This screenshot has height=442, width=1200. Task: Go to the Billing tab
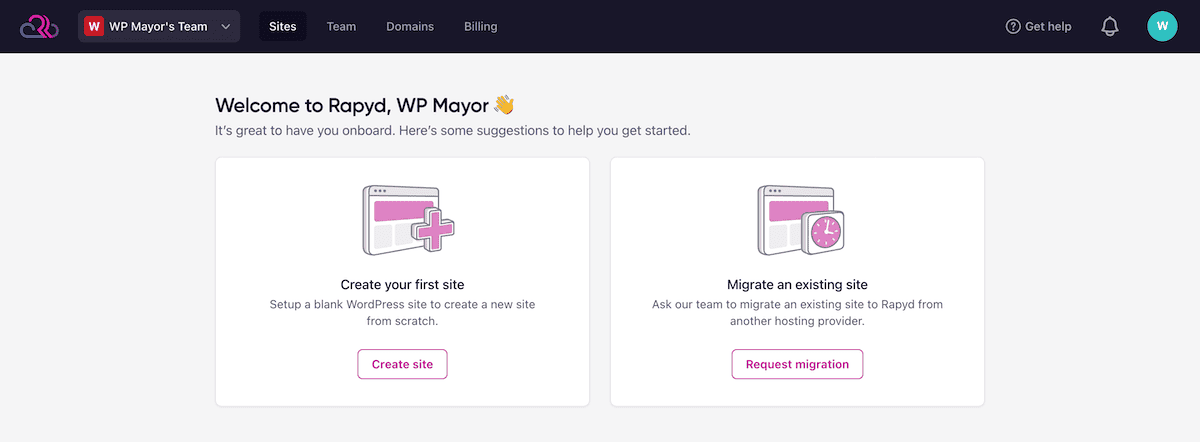pyautogui.click(x=481, y=27)
